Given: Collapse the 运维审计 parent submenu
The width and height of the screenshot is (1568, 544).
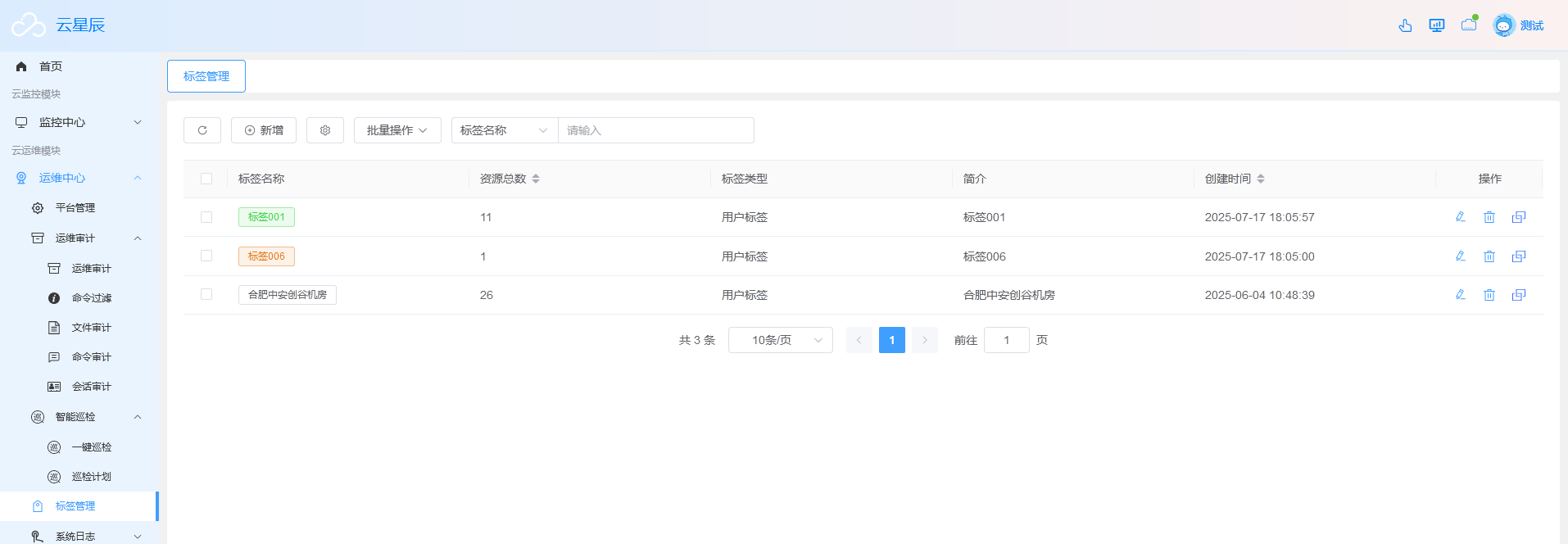Looking at the screenshot, I should (79, 238).
